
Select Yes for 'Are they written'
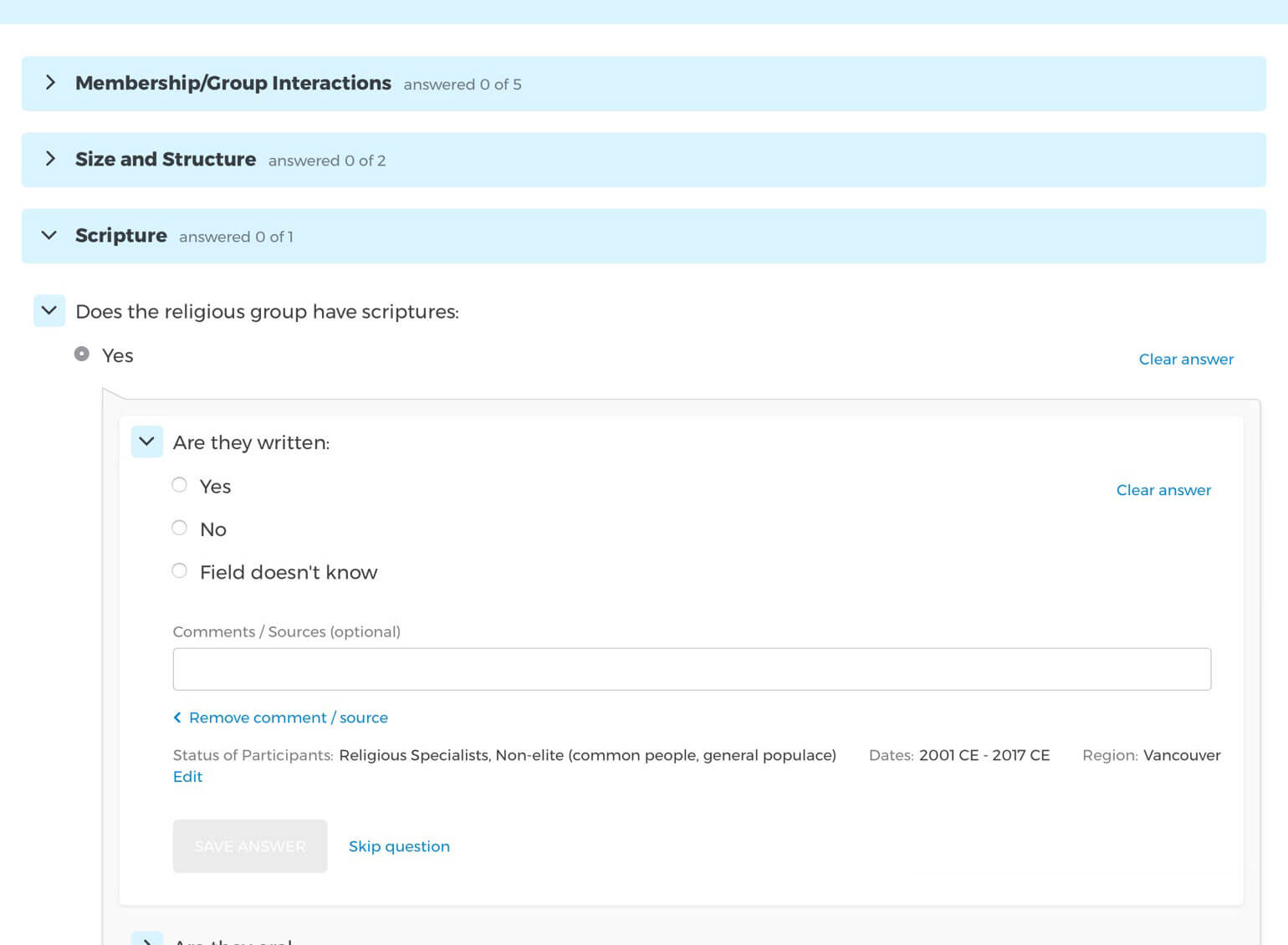pos(180,485)
